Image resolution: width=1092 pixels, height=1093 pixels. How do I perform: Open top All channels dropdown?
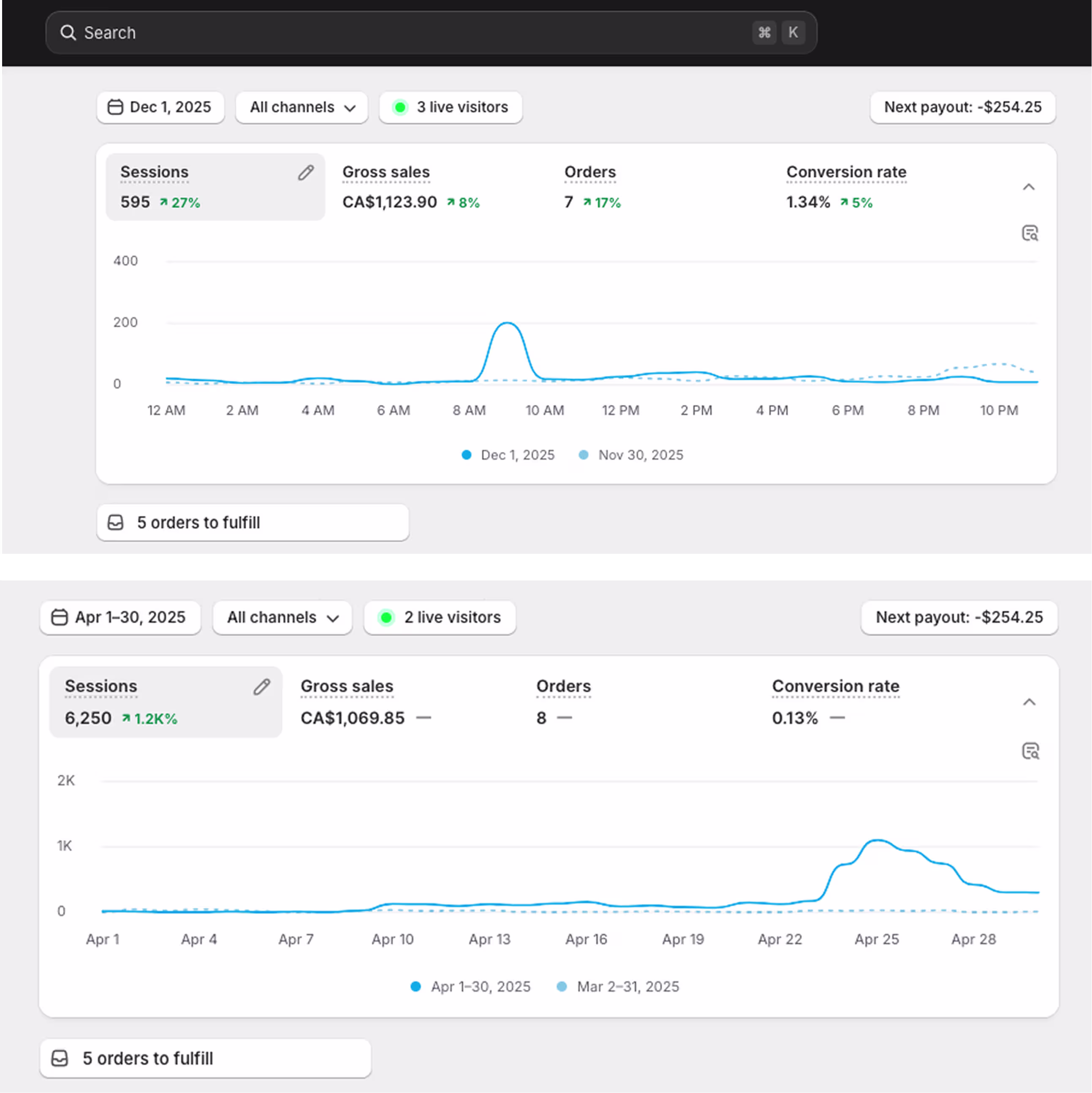(x=302, y=107)
